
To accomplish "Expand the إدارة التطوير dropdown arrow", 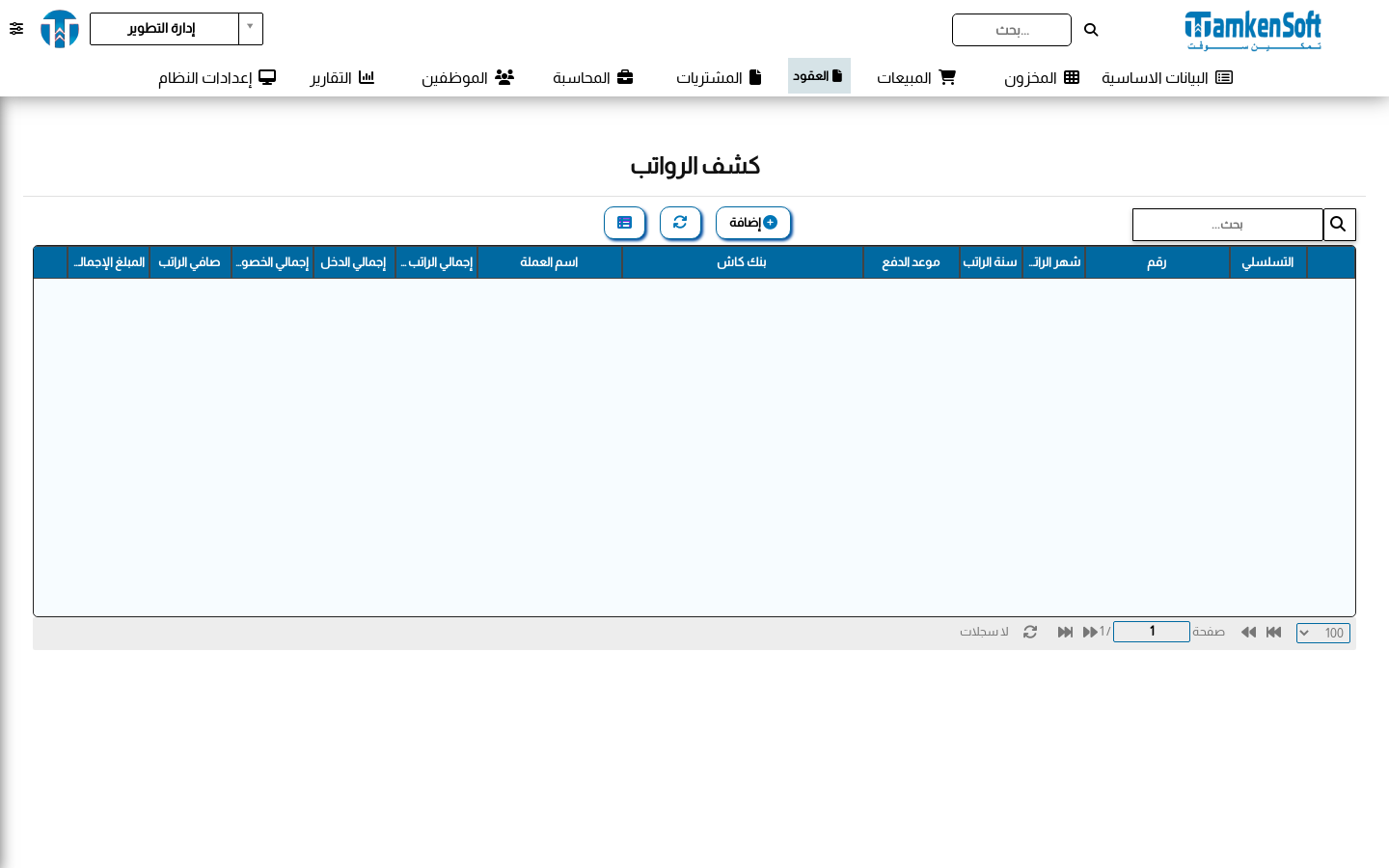I will [250, 28].
